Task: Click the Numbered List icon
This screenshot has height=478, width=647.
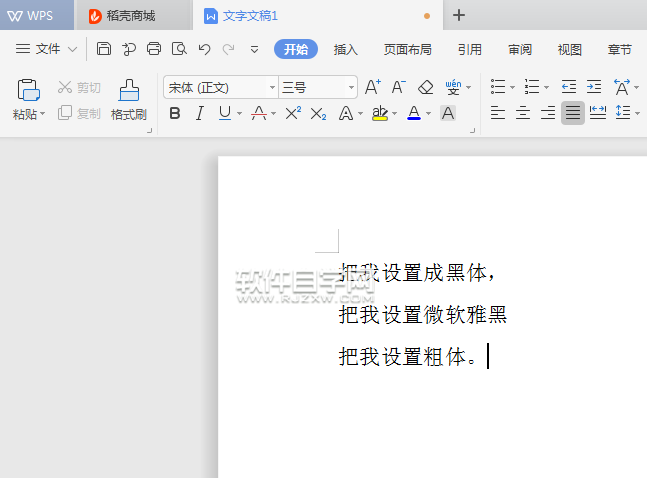Action: coord(532,87)
